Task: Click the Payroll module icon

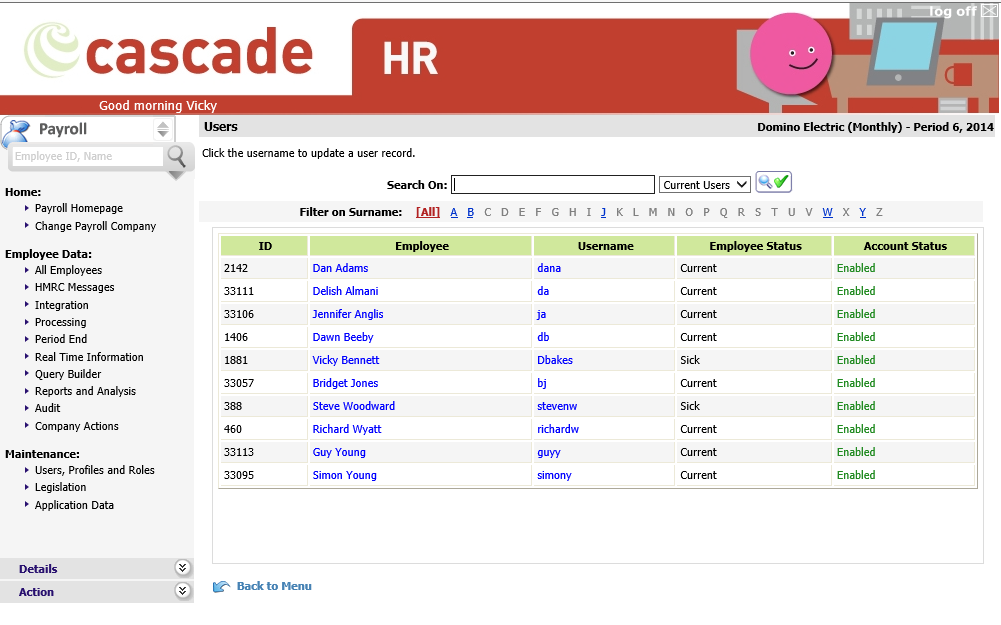Action: (17, 132)
